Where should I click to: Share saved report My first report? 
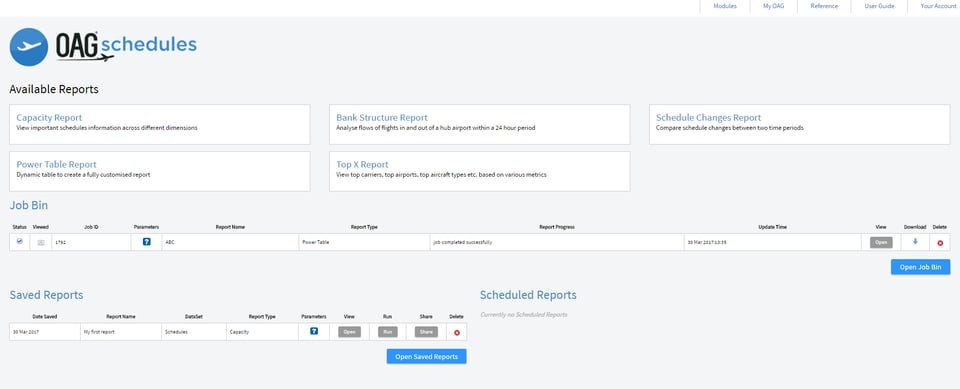426,332
